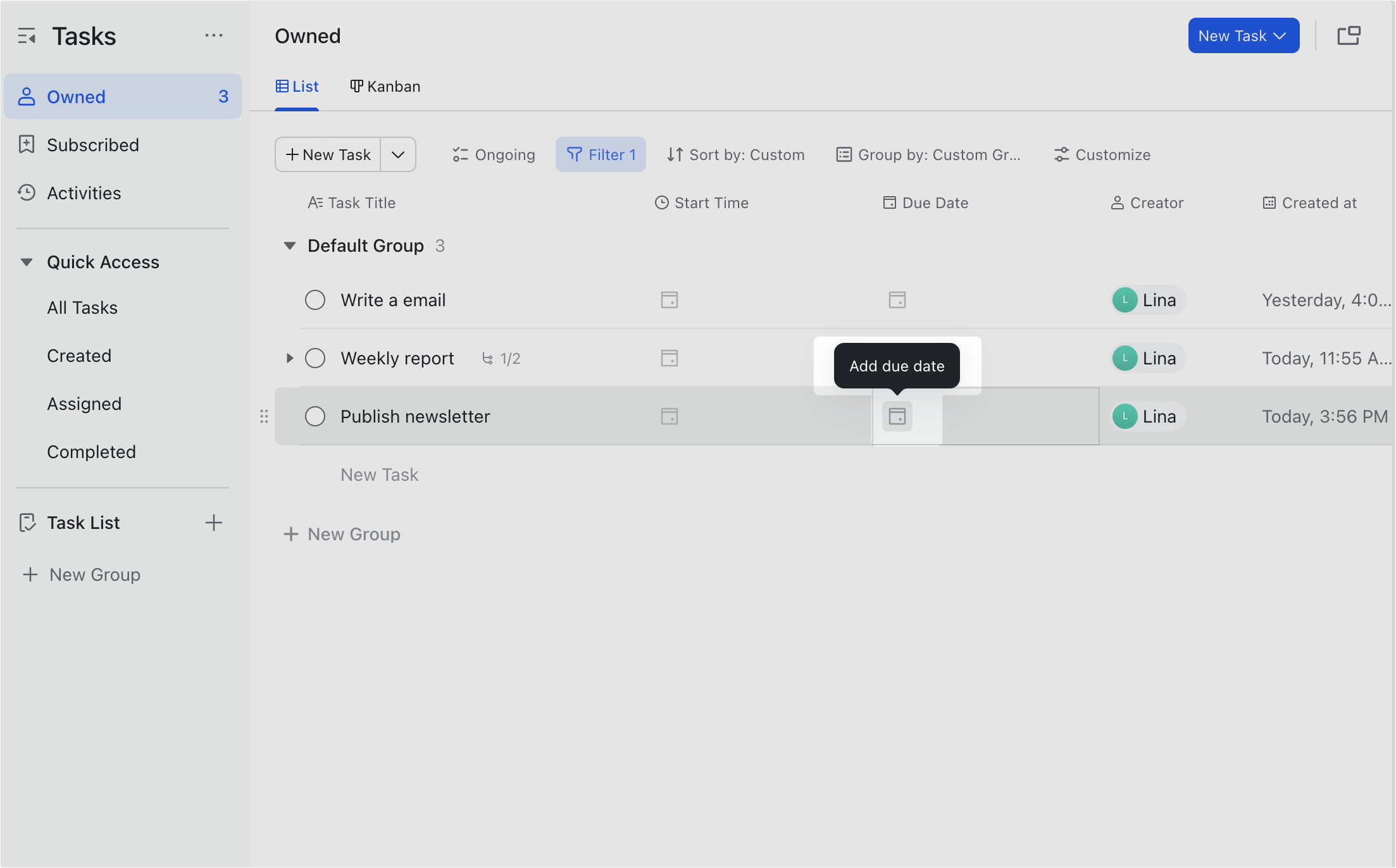1396x868 pixels.
Task: Grab the drag handle beside Publish newsletter
Action: [264, 416]
